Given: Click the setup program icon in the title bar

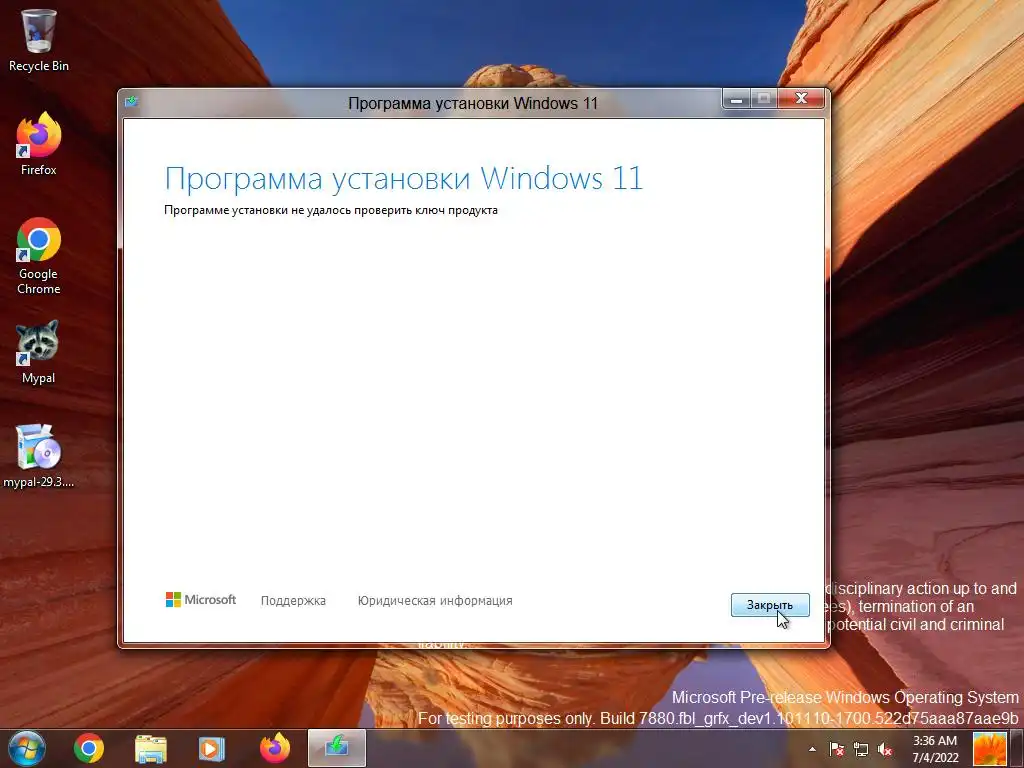Looking at the screenshot, I should (131, 101).
